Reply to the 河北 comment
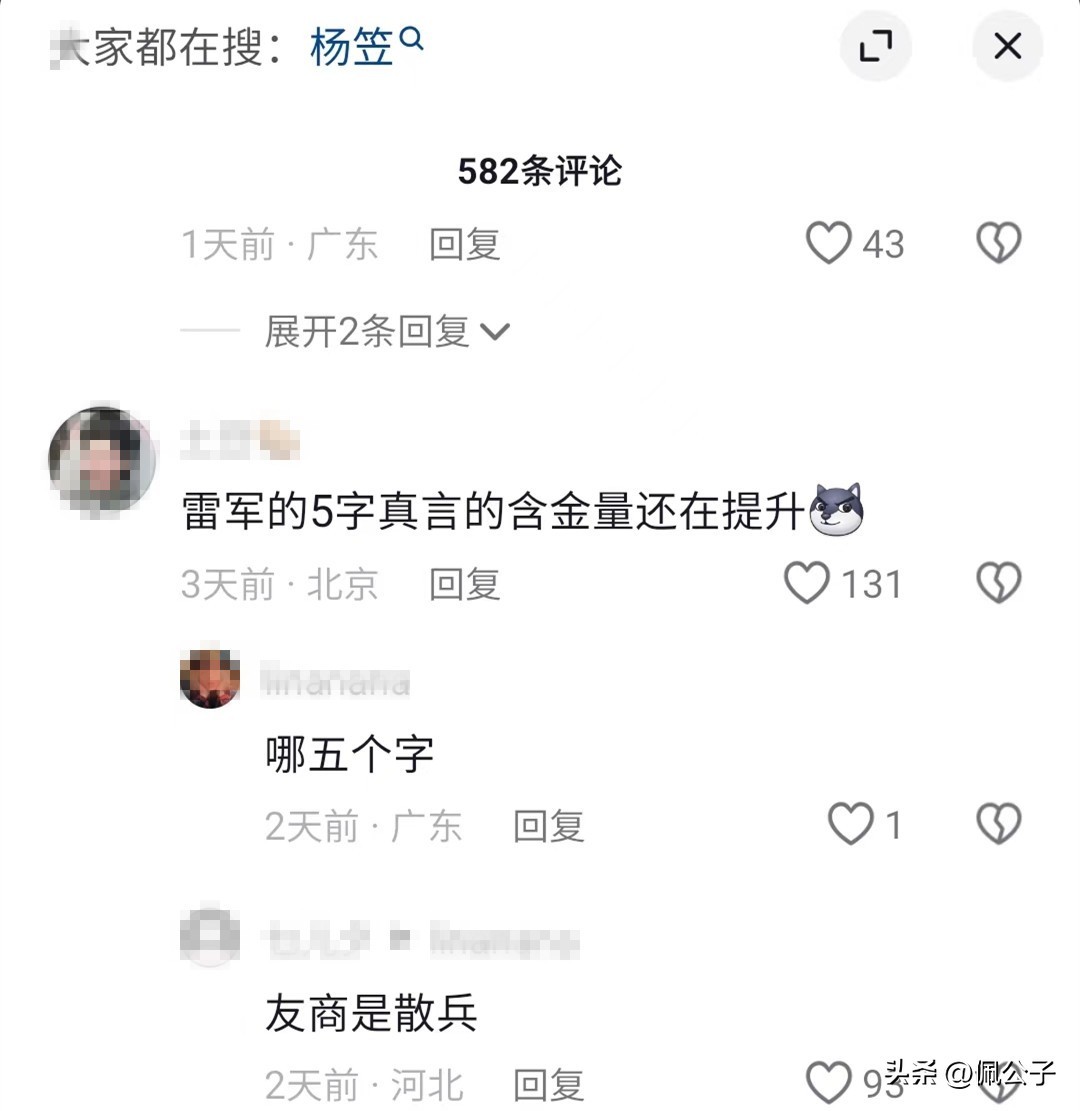This screenshot has height=1111, width=1080. (548, 1085)
